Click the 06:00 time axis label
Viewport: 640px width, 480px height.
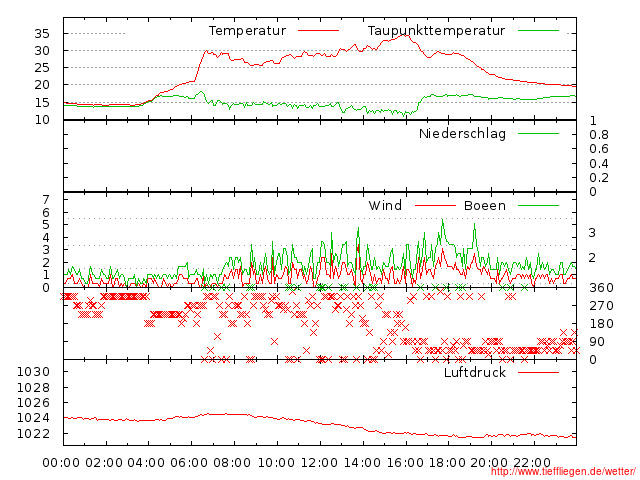coord(189,463)
